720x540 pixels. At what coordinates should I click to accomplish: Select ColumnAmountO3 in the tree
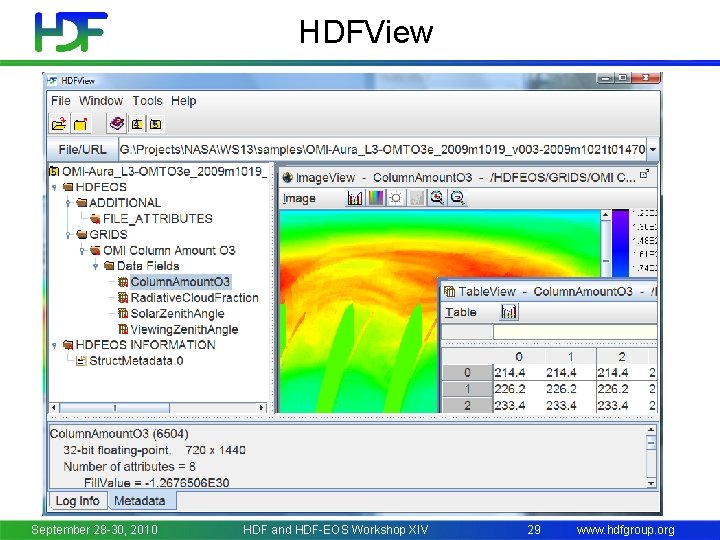pyautogui.click(x=180, y=282)
